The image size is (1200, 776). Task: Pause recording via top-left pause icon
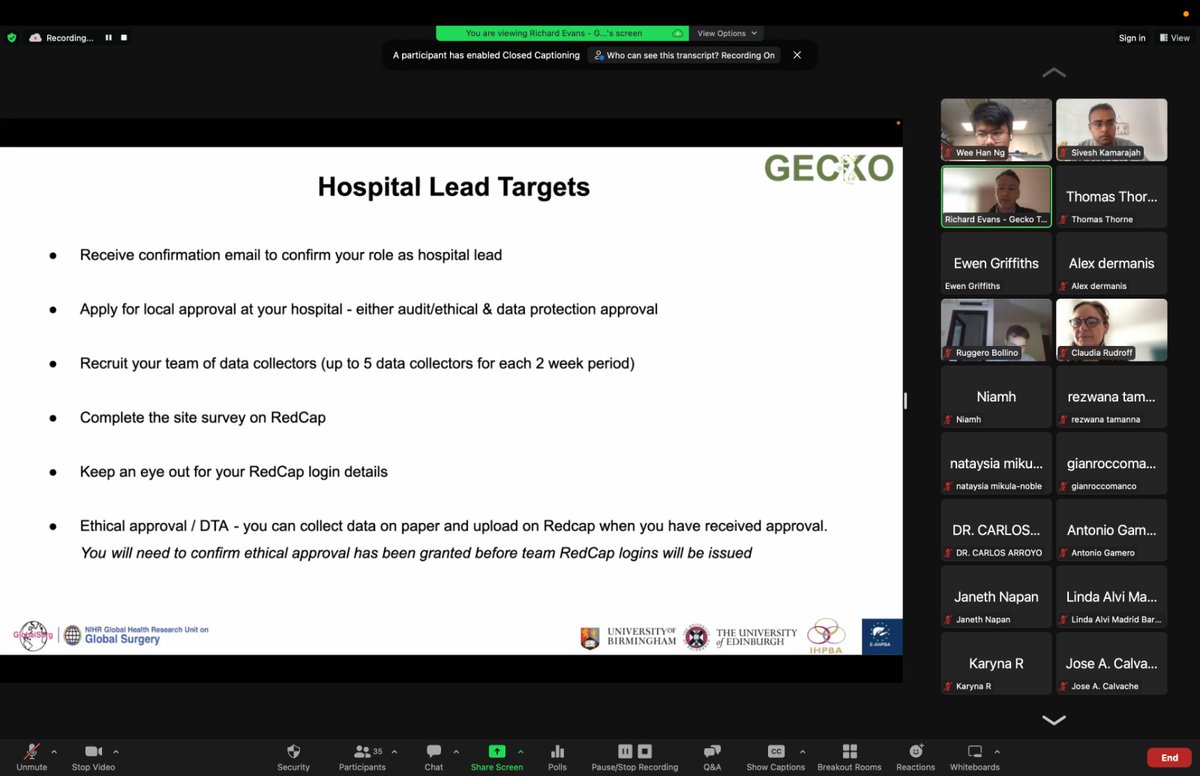(x=108, y=38)
